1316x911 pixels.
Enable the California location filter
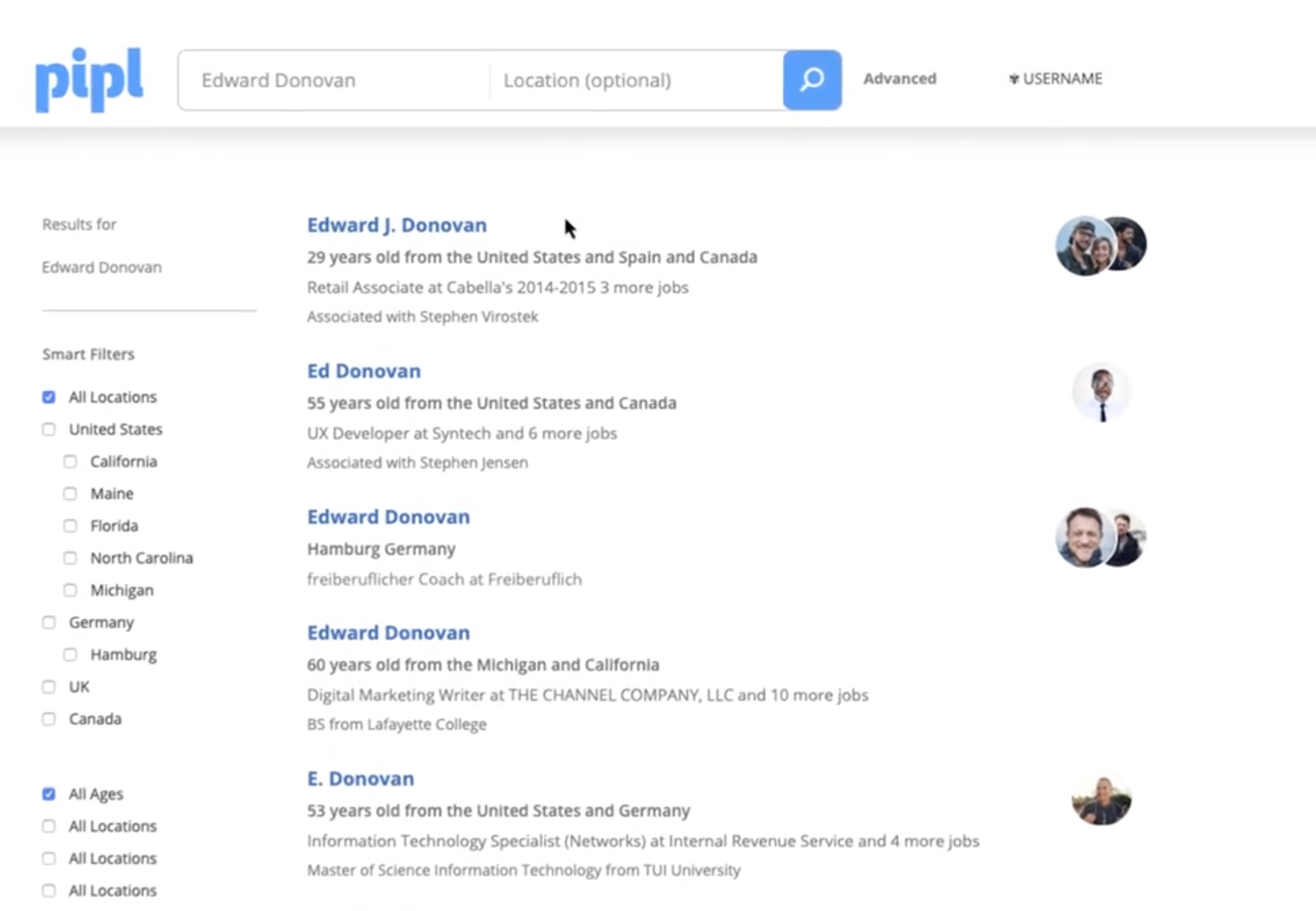pos(70,462)
